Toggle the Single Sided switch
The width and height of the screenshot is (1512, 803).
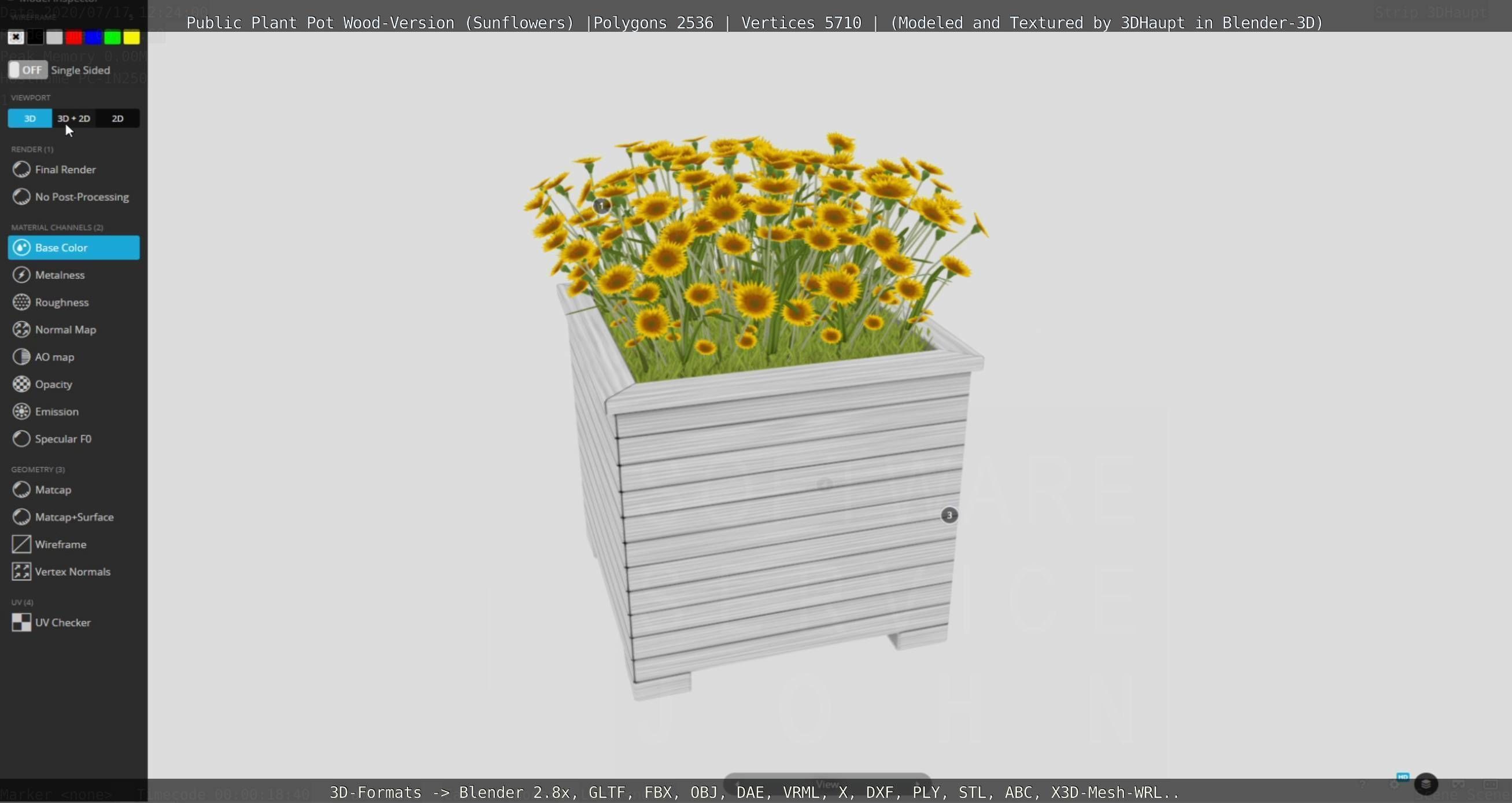(28, 70)
